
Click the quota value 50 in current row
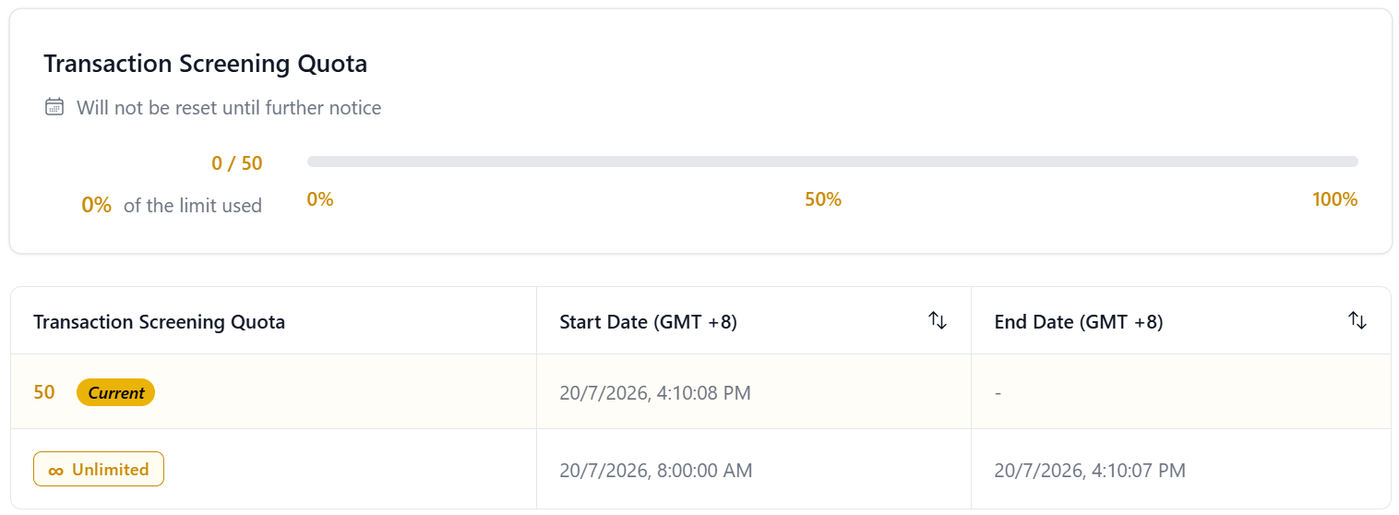click(x=44, y=392)
